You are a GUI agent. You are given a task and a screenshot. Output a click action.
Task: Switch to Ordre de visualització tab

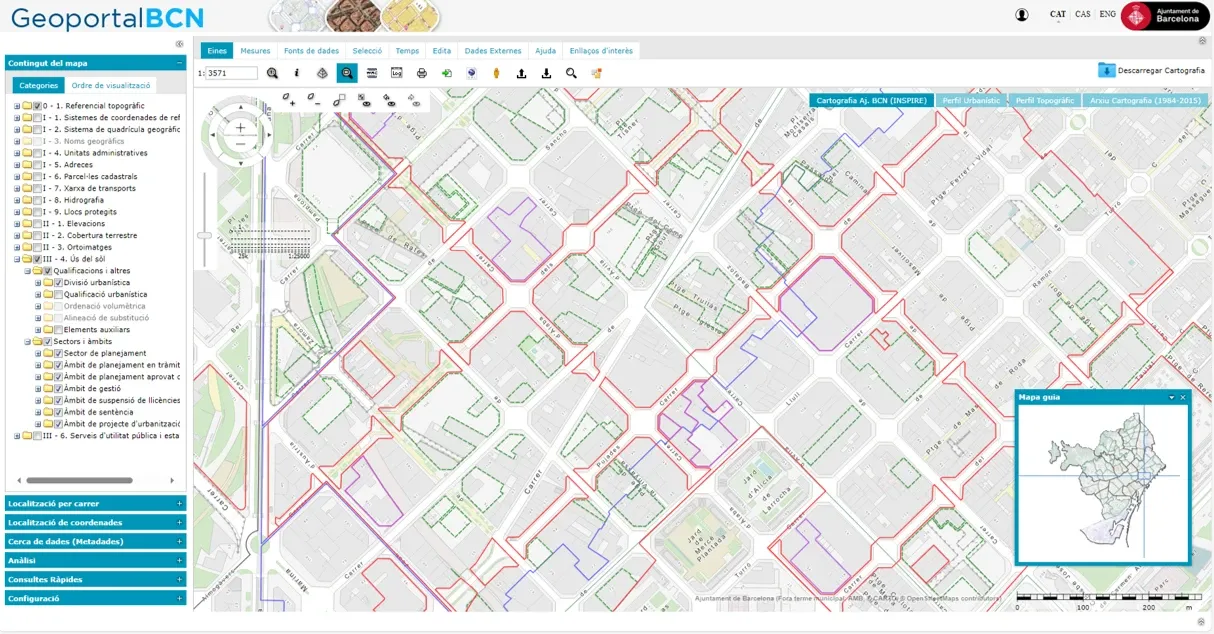pos(111,86)
